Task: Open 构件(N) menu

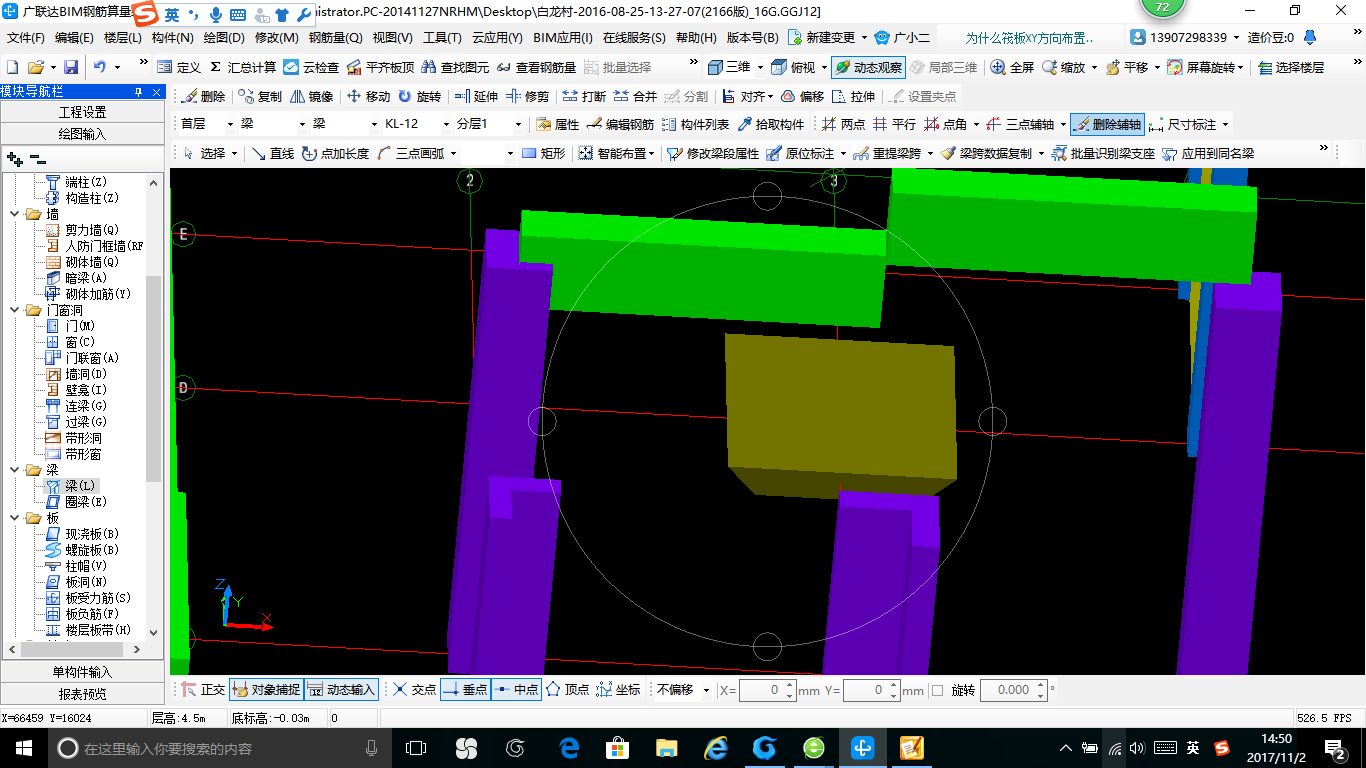Action: click(x=172, y=38)
